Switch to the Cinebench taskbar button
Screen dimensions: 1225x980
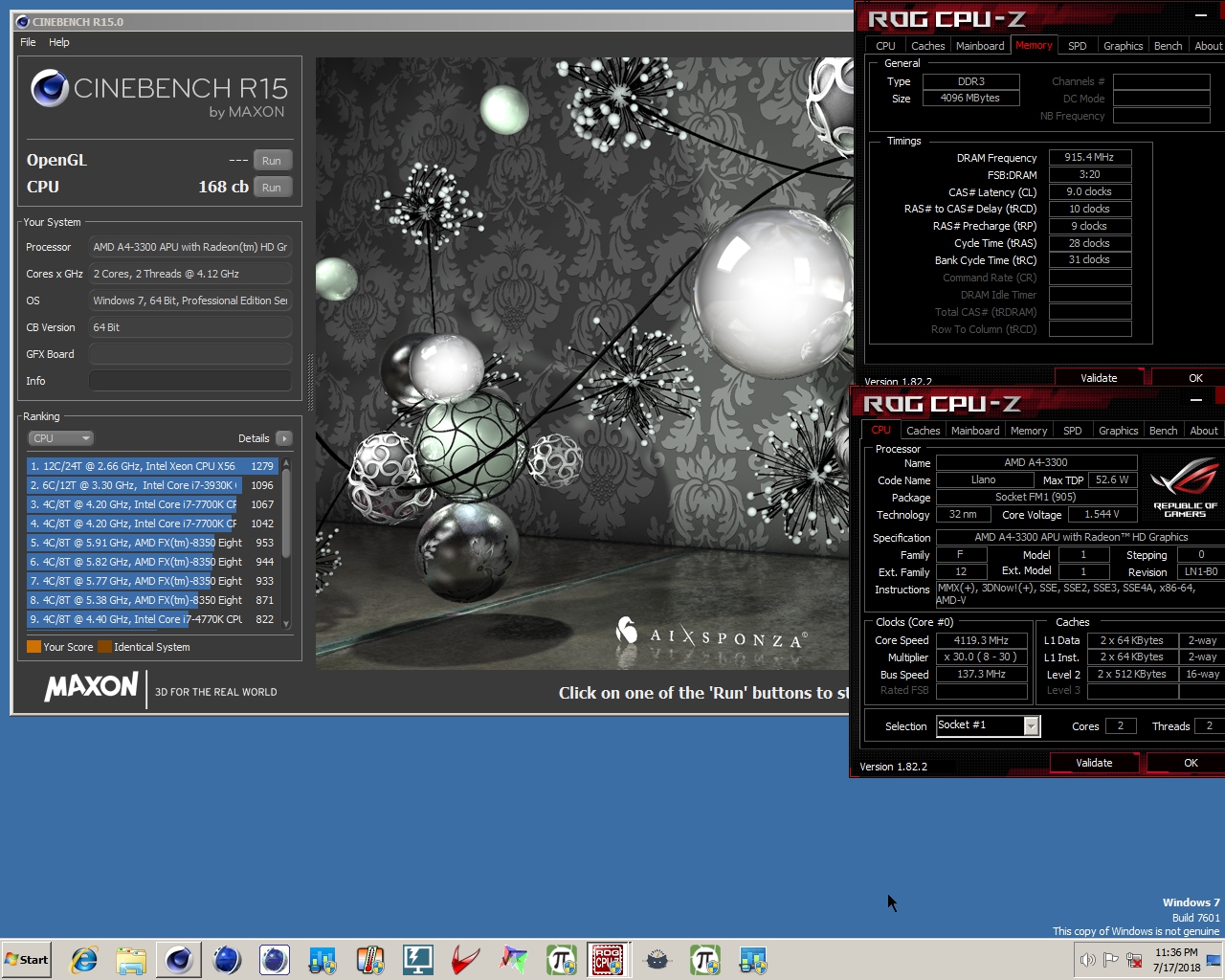pos(179,959)
